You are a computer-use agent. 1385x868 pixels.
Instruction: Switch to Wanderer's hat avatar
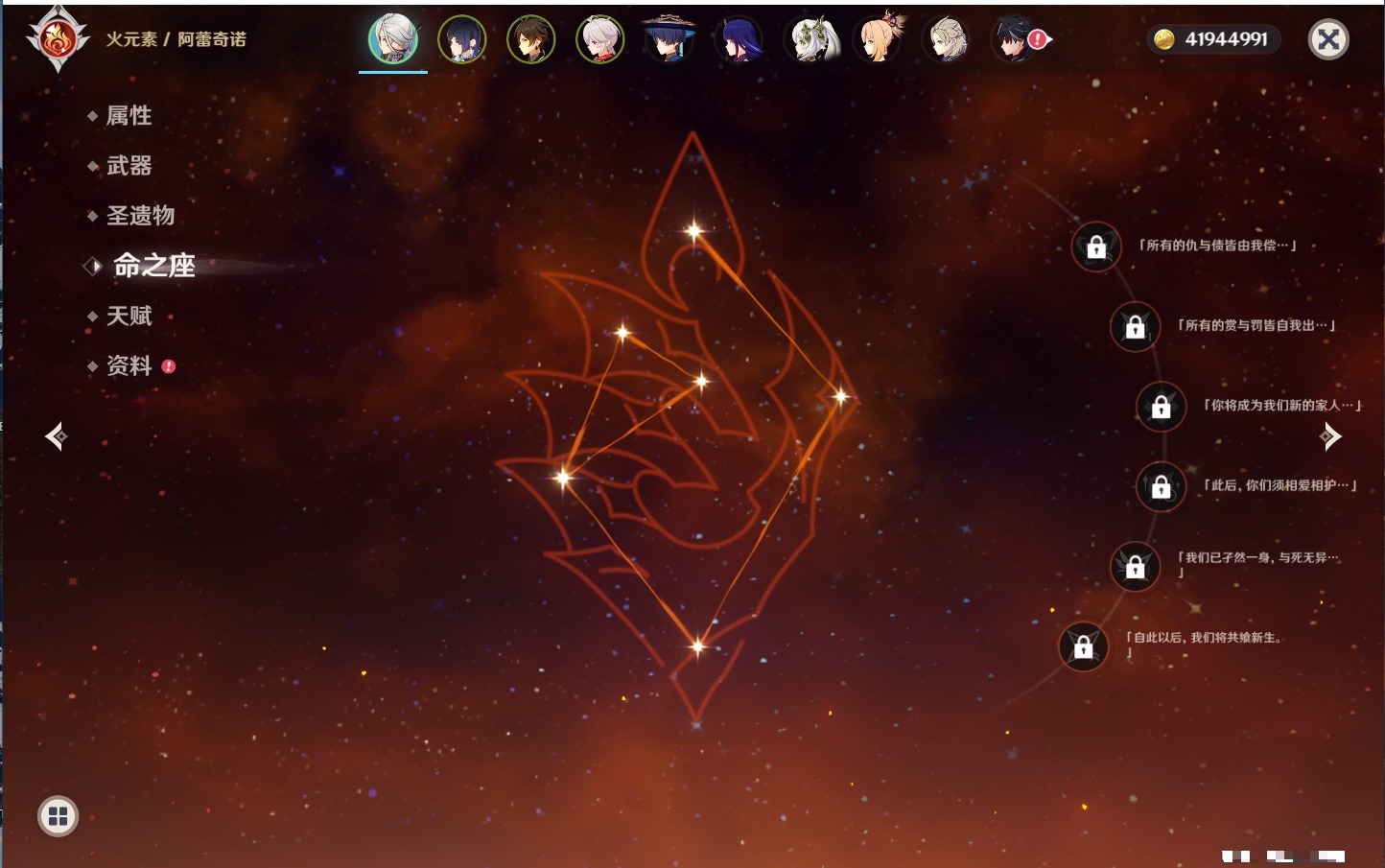click(x=669, y=39)
